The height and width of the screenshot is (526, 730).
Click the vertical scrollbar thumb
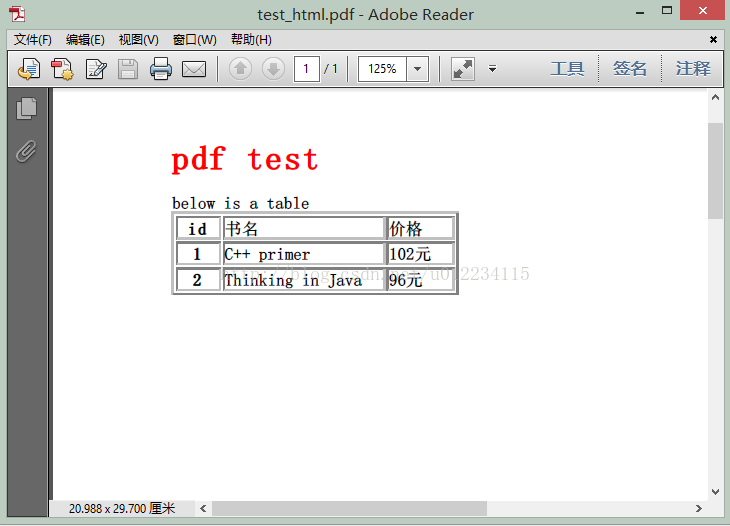(715, 171)
